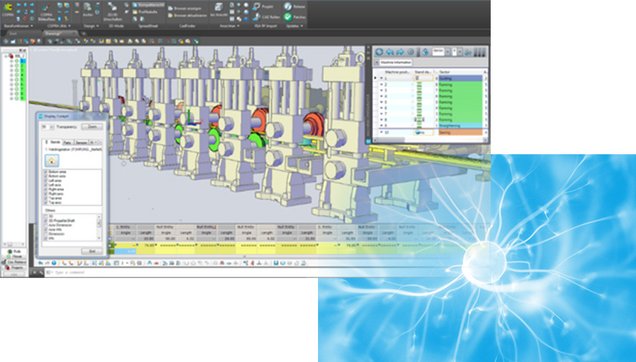The width and height of the screenshot is (636, 362).
Task: Toggle the 3D Propeller Shaft checkbox
Action: tap(45, 220)
